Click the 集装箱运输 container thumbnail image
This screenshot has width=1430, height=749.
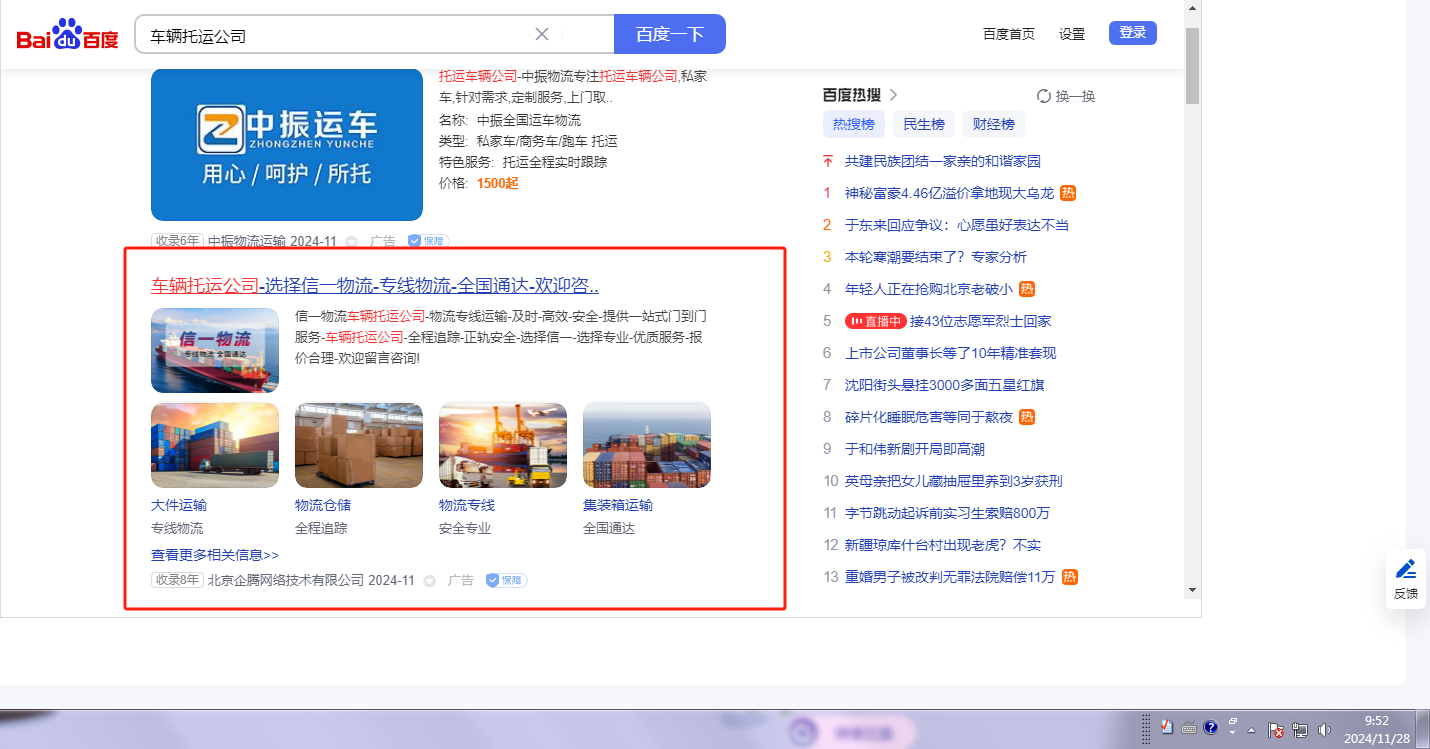pyautogui.click(x=646, y=445)
